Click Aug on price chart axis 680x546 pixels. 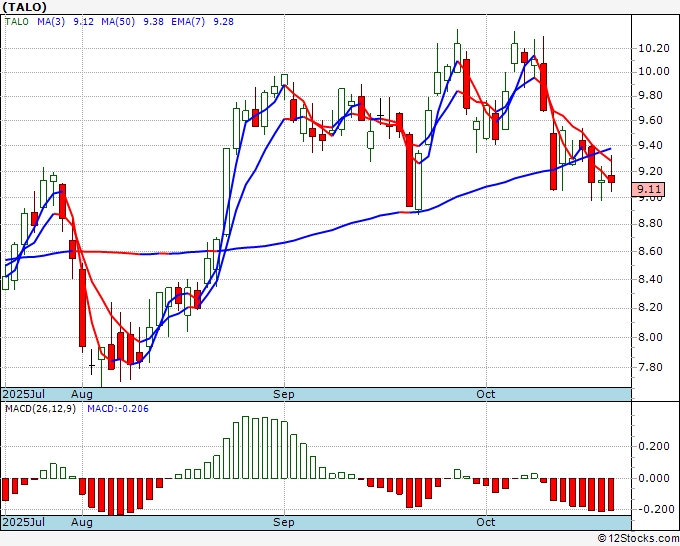point(82,394)
